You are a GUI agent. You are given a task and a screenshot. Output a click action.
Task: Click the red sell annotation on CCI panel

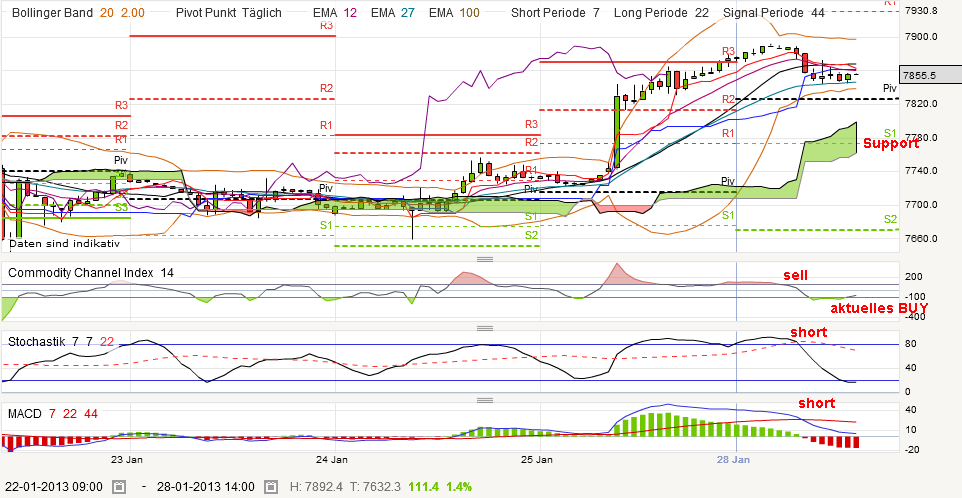[795, 276]
